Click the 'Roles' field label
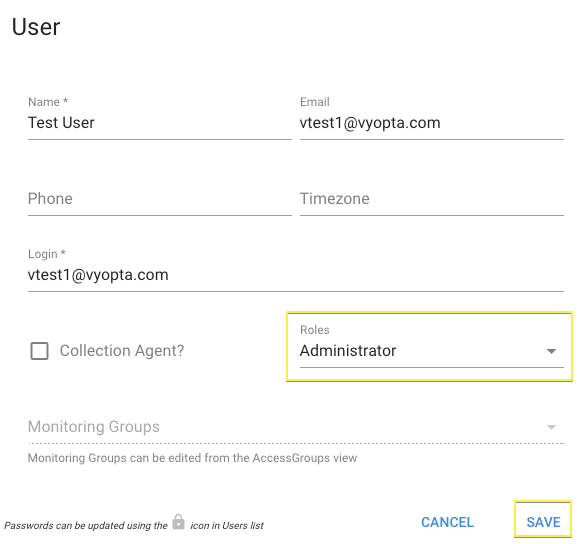The width and height of the screenshot is (586, 544). pyautogui.click(x=315, y=330)
